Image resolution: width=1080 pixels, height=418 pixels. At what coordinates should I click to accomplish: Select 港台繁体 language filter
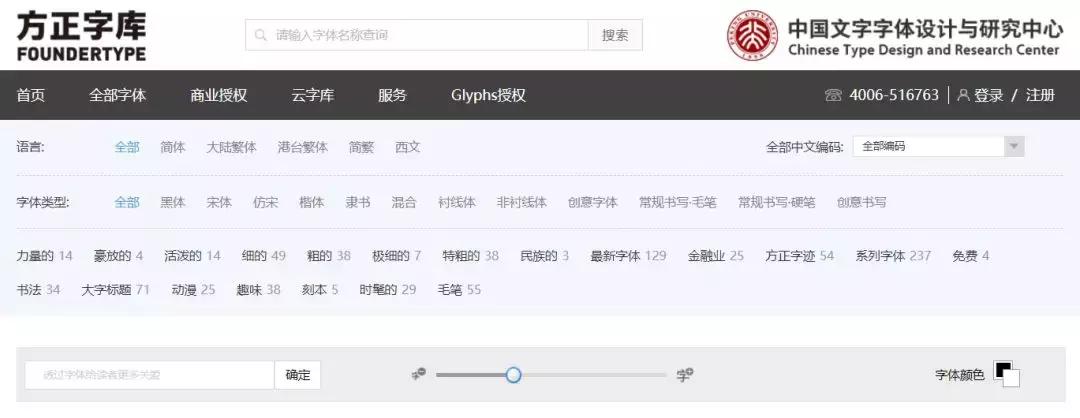(302, 147)
